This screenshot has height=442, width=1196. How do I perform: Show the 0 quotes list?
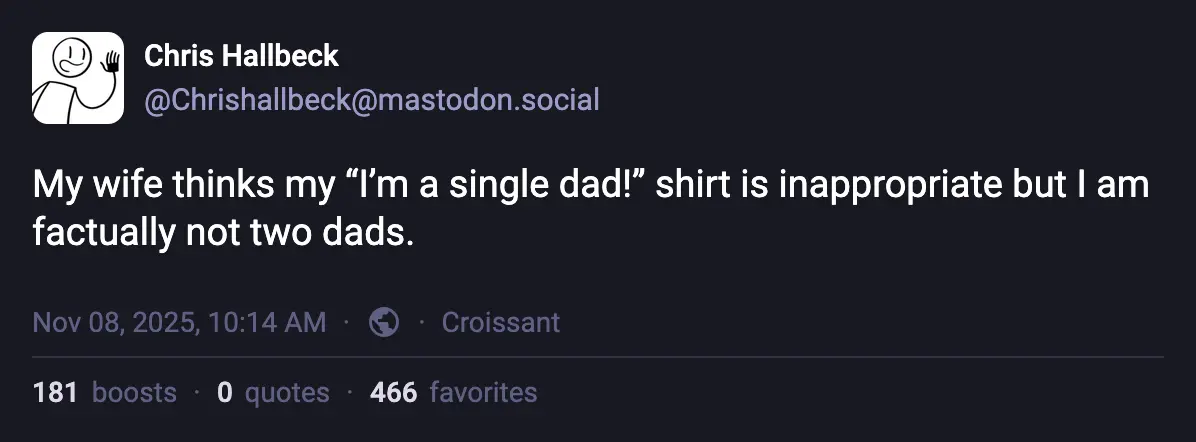point(272,393)
